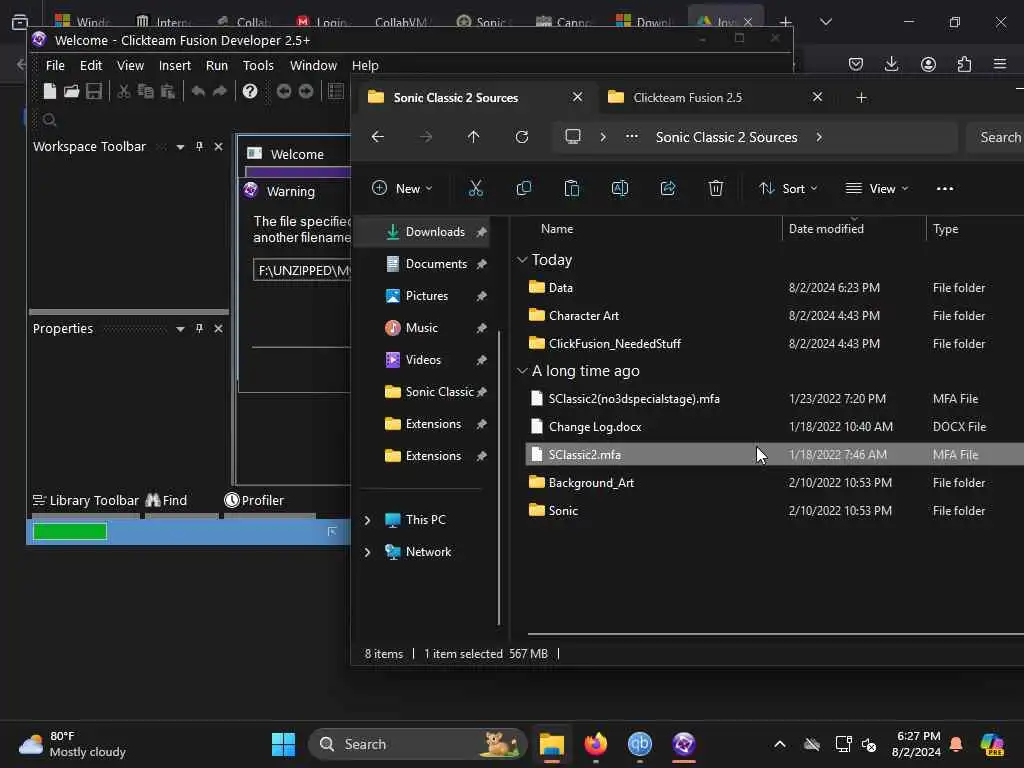
Task: Pin the Workspace Toolbar panel
Action: pos(199,146)
